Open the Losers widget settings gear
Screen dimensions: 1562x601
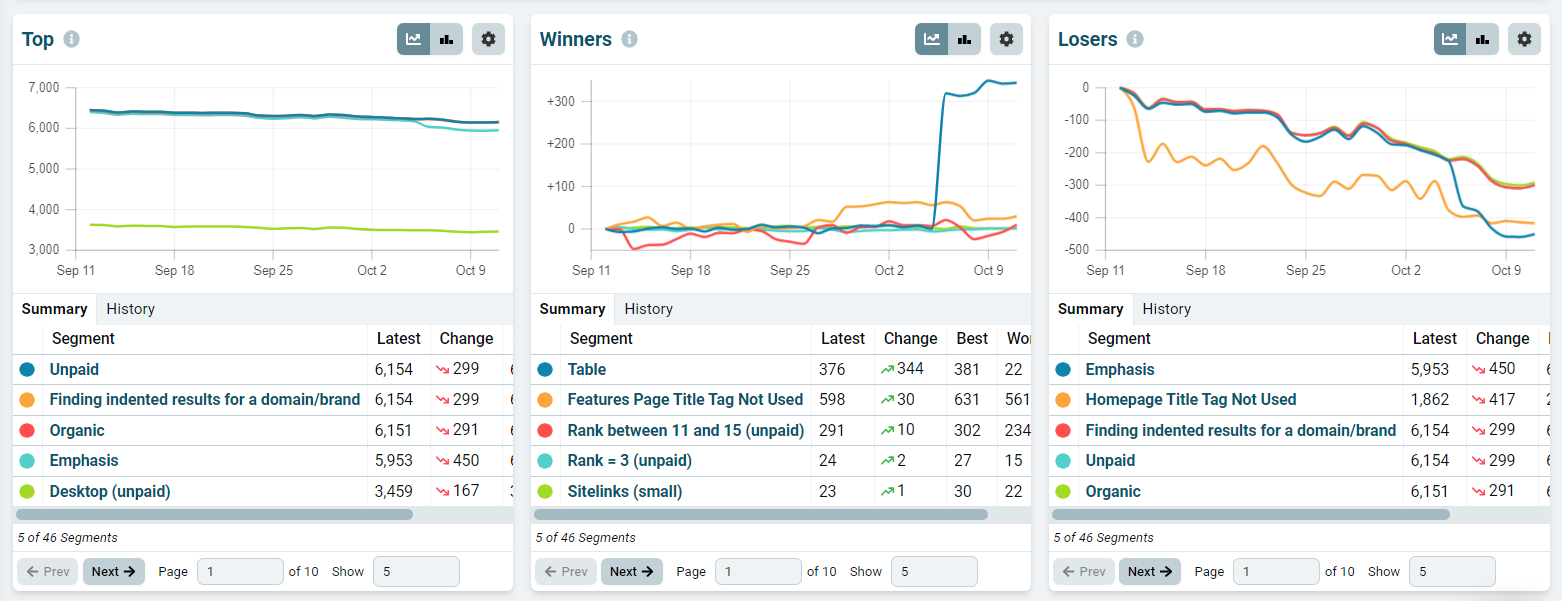1524,39
